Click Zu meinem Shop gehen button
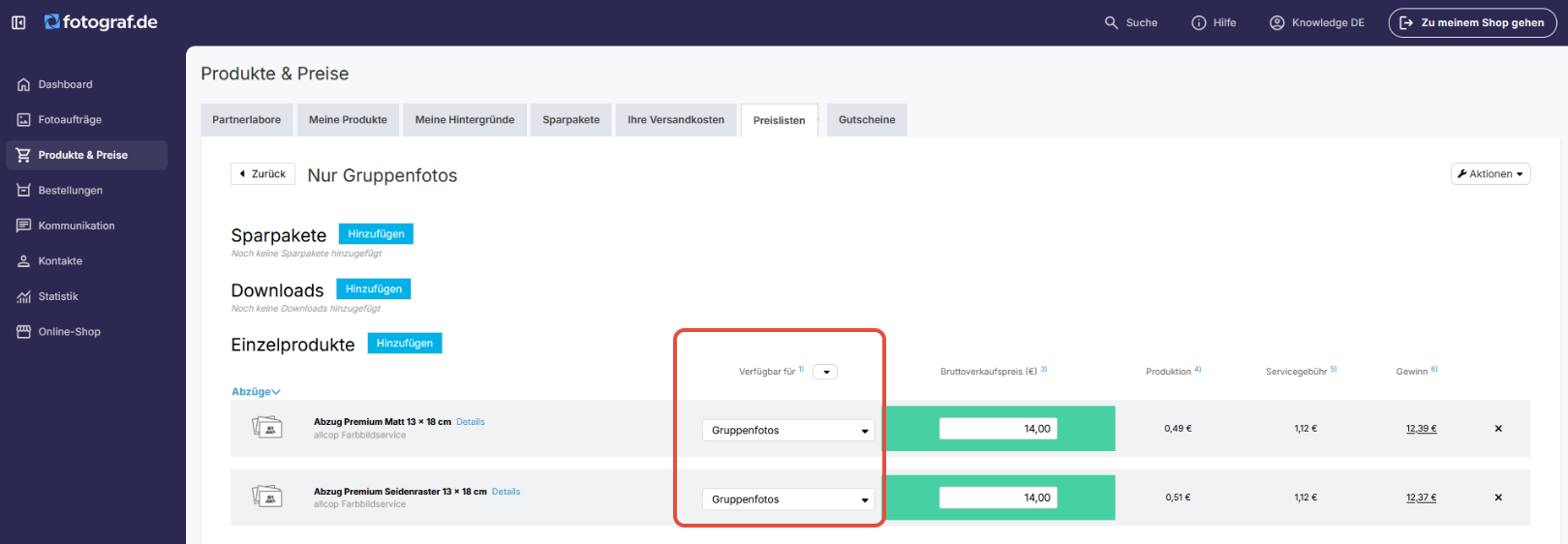This screenshot has height=544, width=1568. [1472, 22]
